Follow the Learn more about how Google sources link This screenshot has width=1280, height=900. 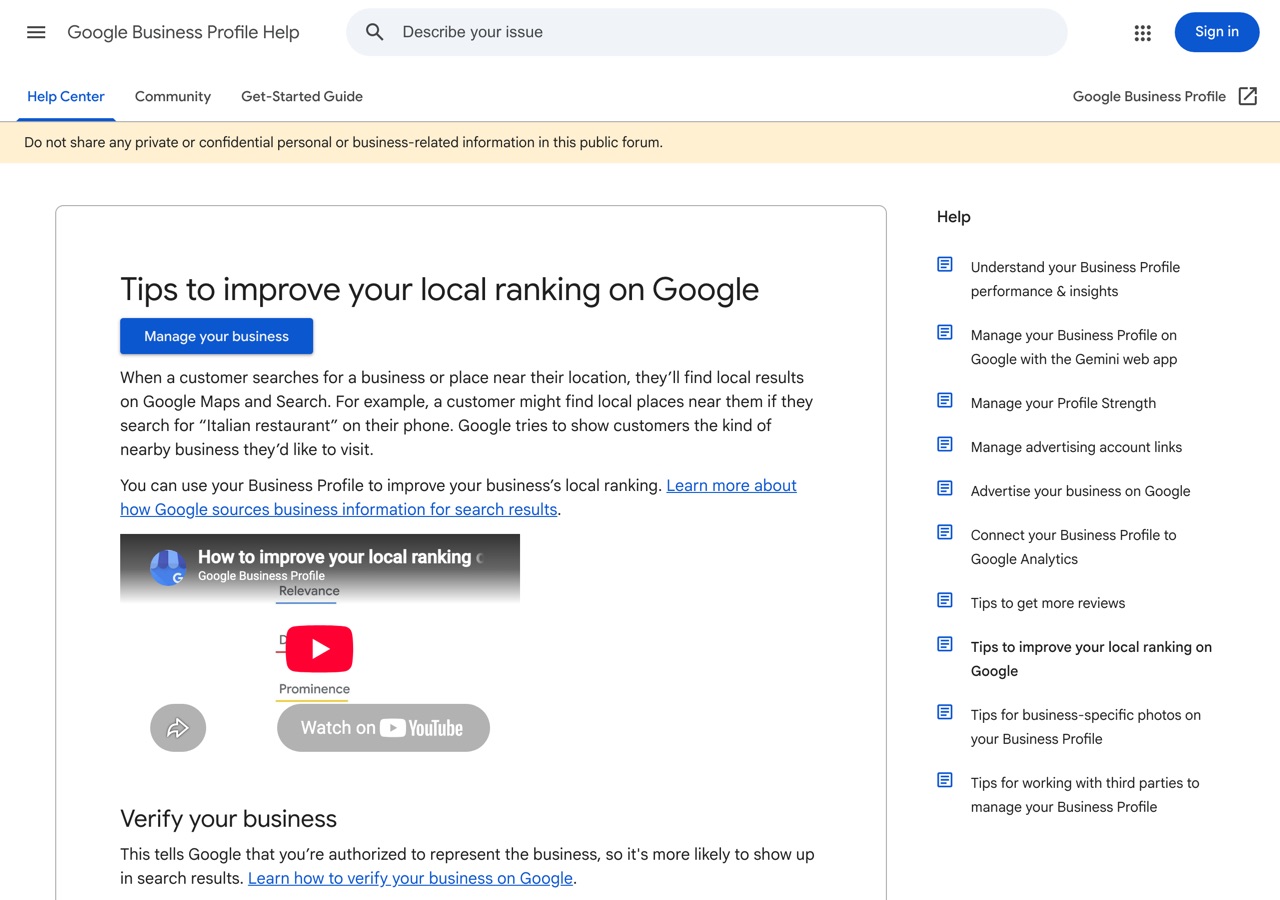point(458,497)
